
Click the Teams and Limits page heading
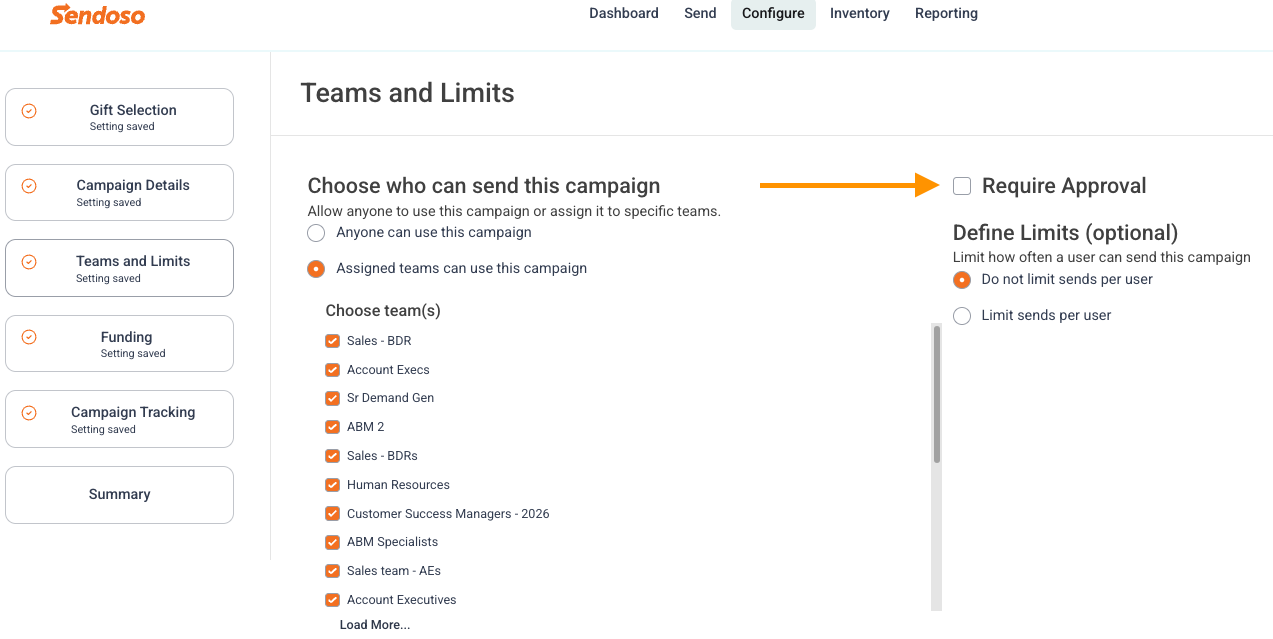click(407, 93)
